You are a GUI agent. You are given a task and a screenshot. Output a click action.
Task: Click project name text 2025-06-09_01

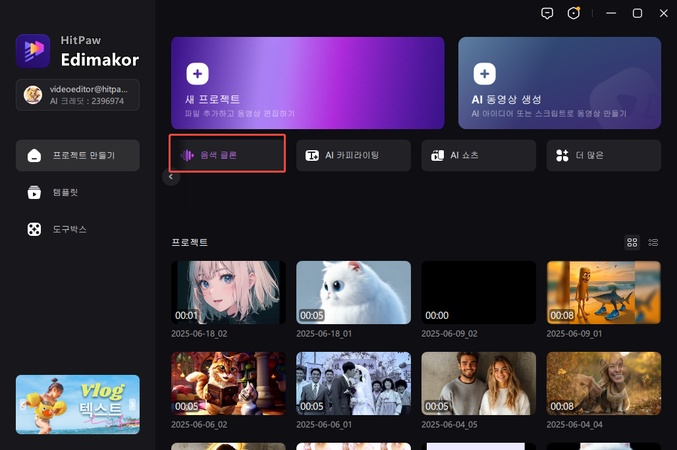coord(574,334)
